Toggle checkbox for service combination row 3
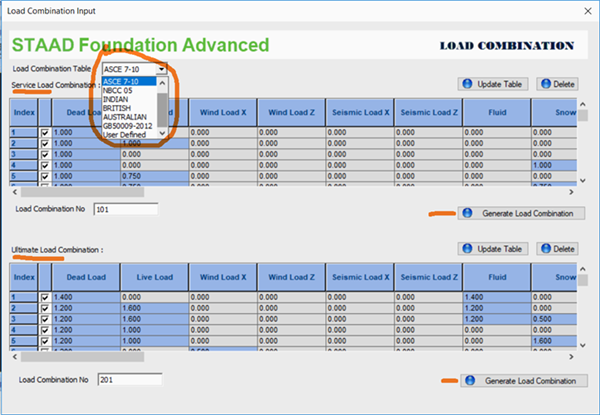600x415 pixels. (45, 155)
